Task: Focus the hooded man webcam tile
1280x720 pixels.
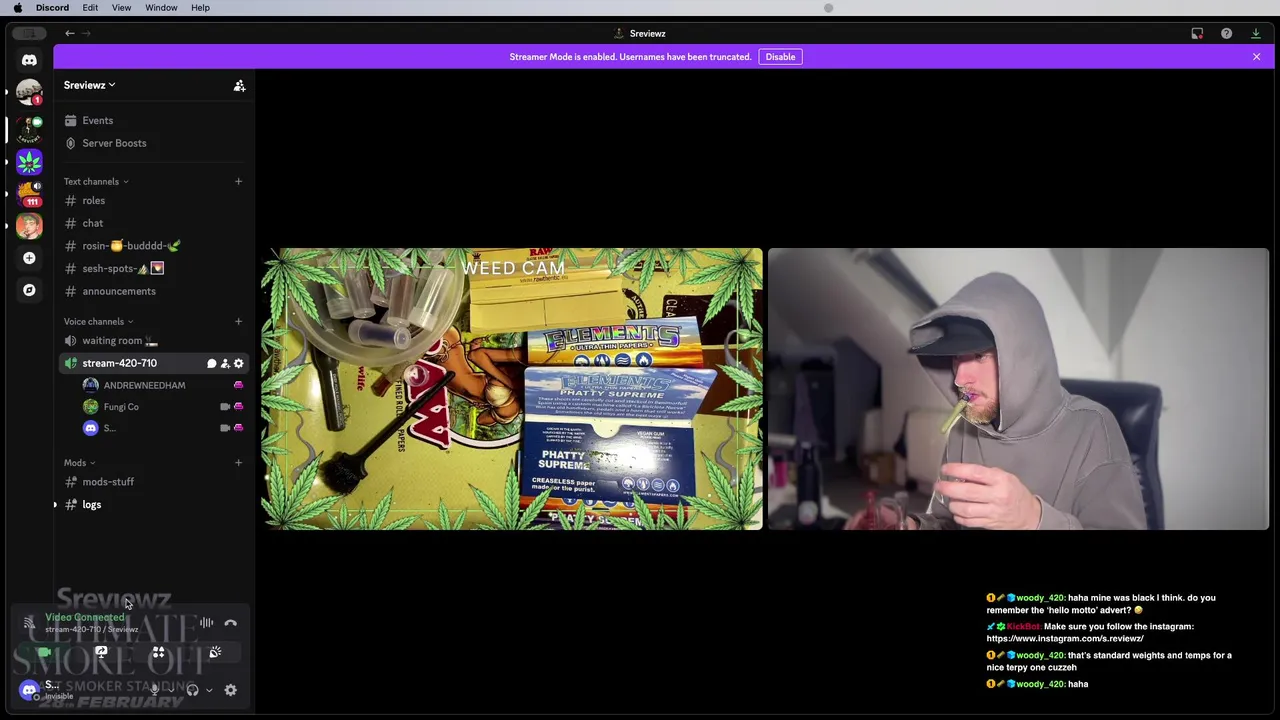Action: tap(1018, 389)
